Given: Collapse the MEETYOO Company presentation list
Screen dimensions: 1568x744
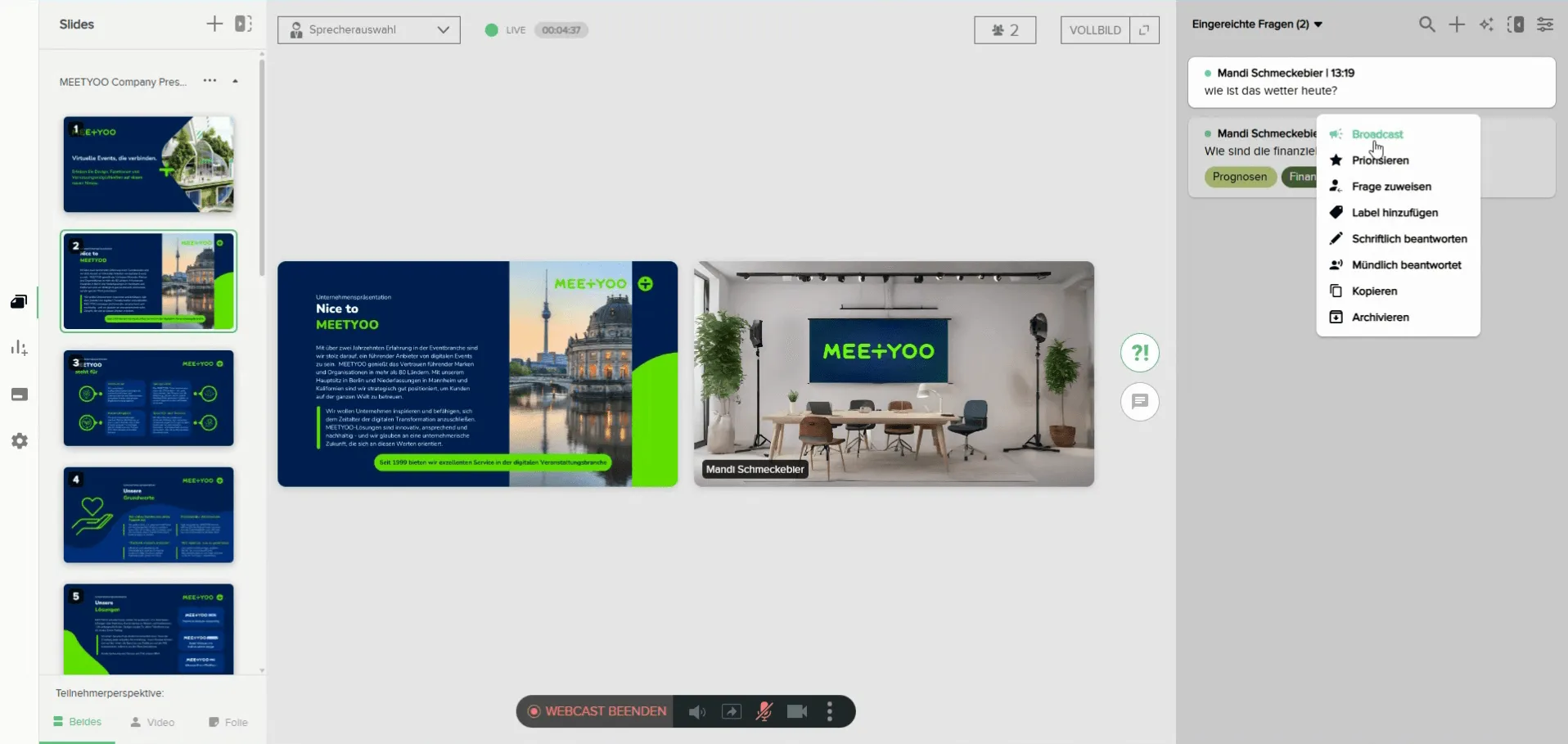Looking at the screenshot, I should (x=235, y=82).
